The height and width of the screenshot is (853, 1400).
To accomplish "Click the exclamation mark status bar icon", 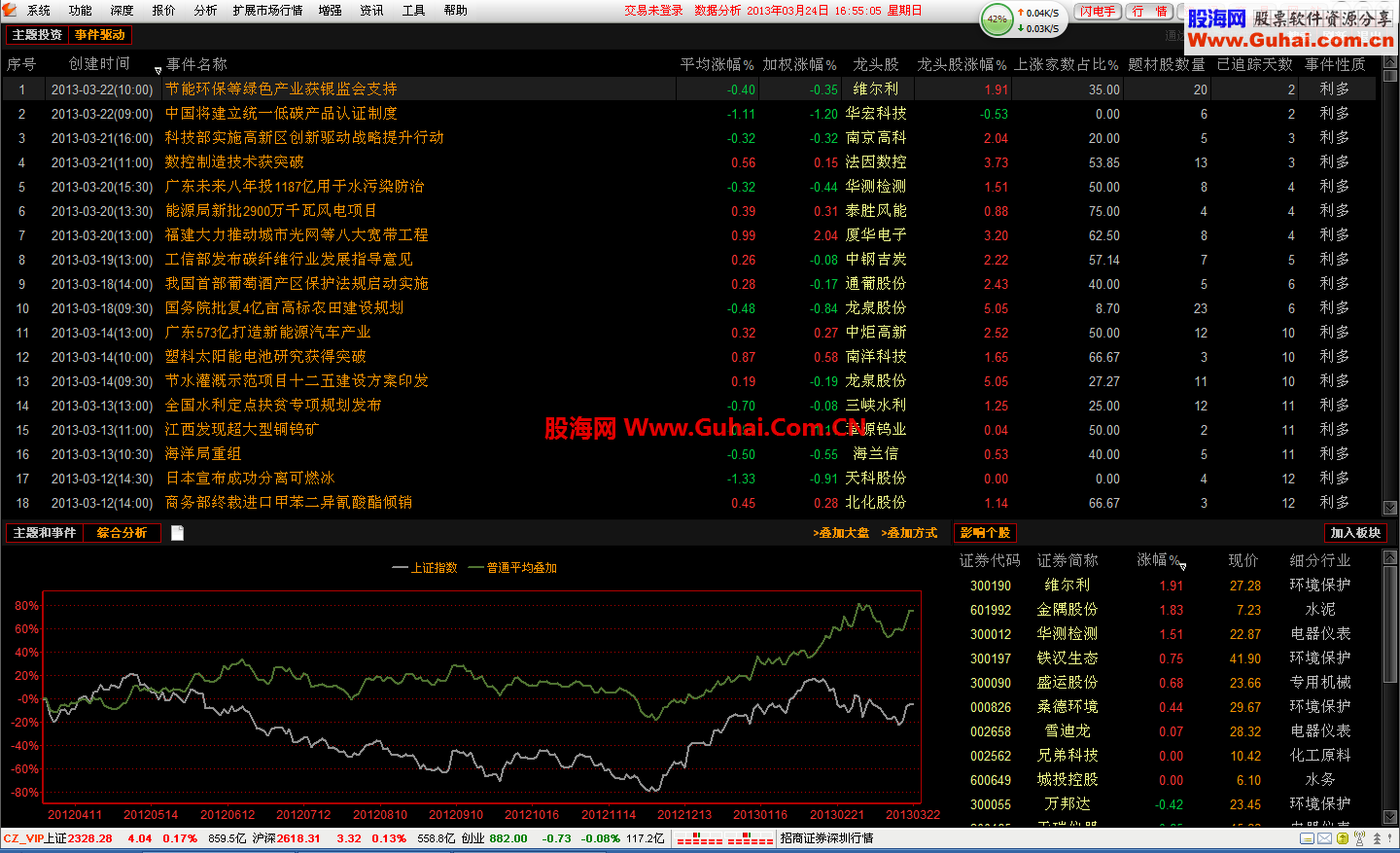I will click(1389, 838).
